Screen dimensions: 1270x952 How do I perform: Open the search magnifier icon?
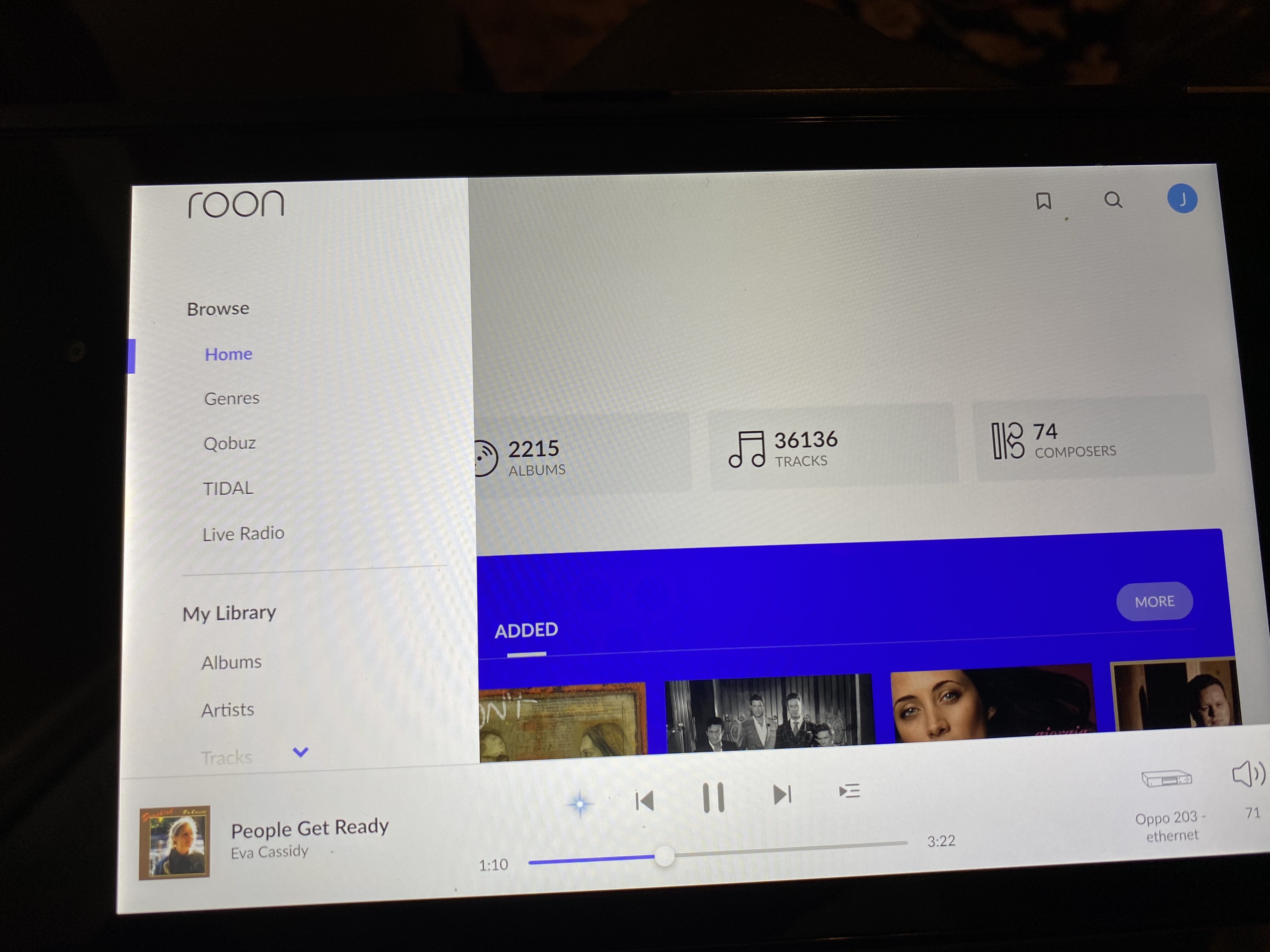click(x=1113, y=200)
